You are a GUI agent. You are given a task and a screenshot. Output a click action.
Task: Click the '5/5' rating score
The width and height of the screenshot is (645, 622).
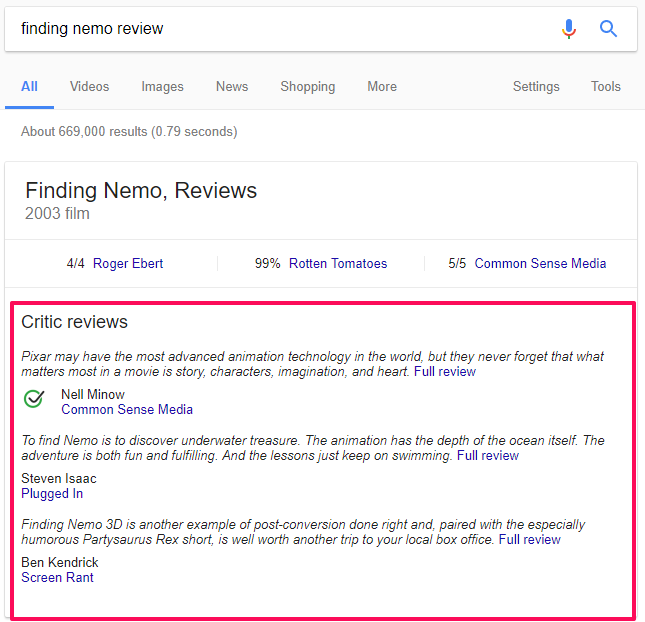coord(457,263)
